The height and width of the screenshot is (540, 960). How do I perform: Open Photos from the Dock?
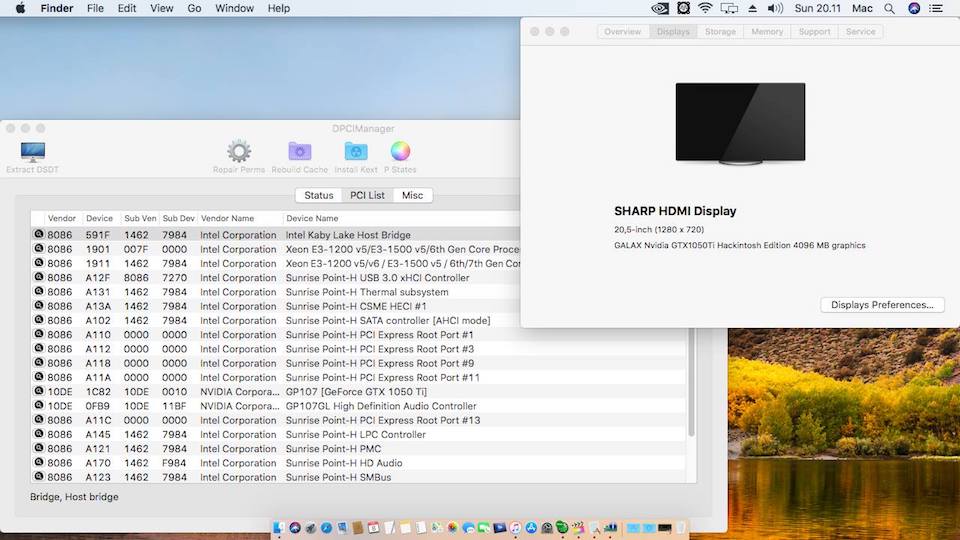(452, 527)
